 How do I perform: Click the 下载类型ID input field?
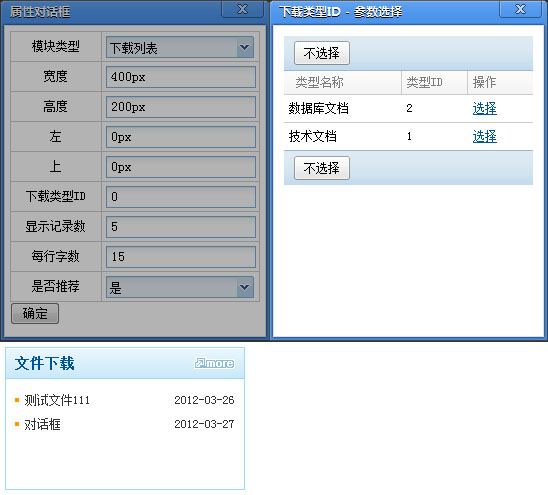point(181,197)
